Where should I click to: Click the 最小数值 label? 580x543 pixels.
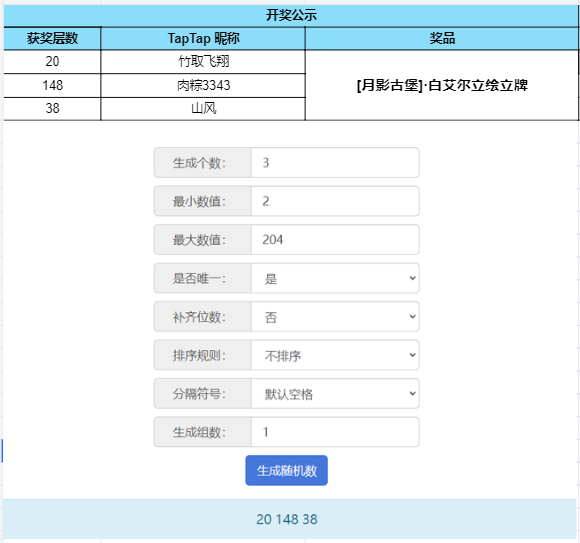coord(203,201)
